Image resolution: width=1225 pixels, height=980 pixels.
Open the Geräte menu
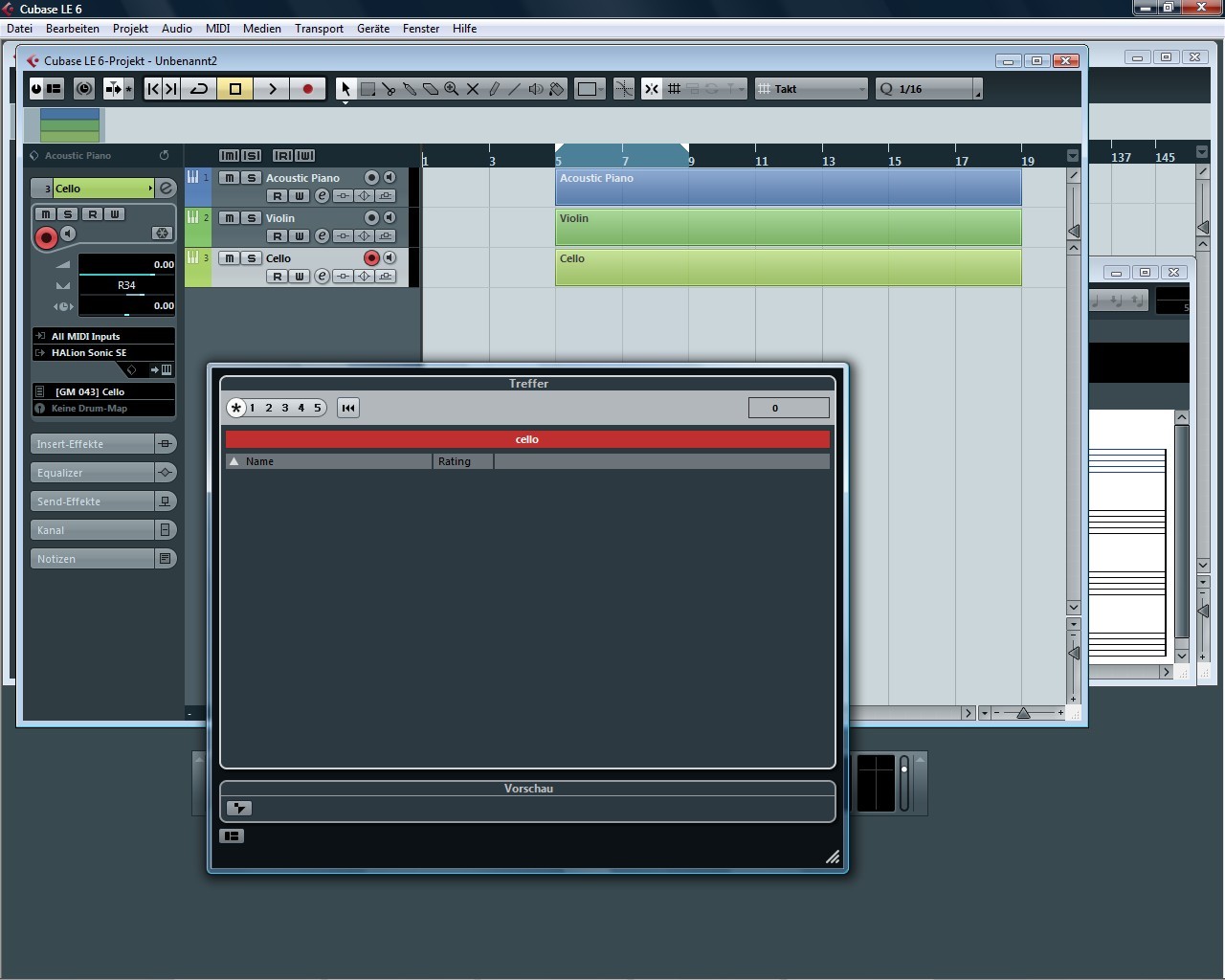pos(373,29)
